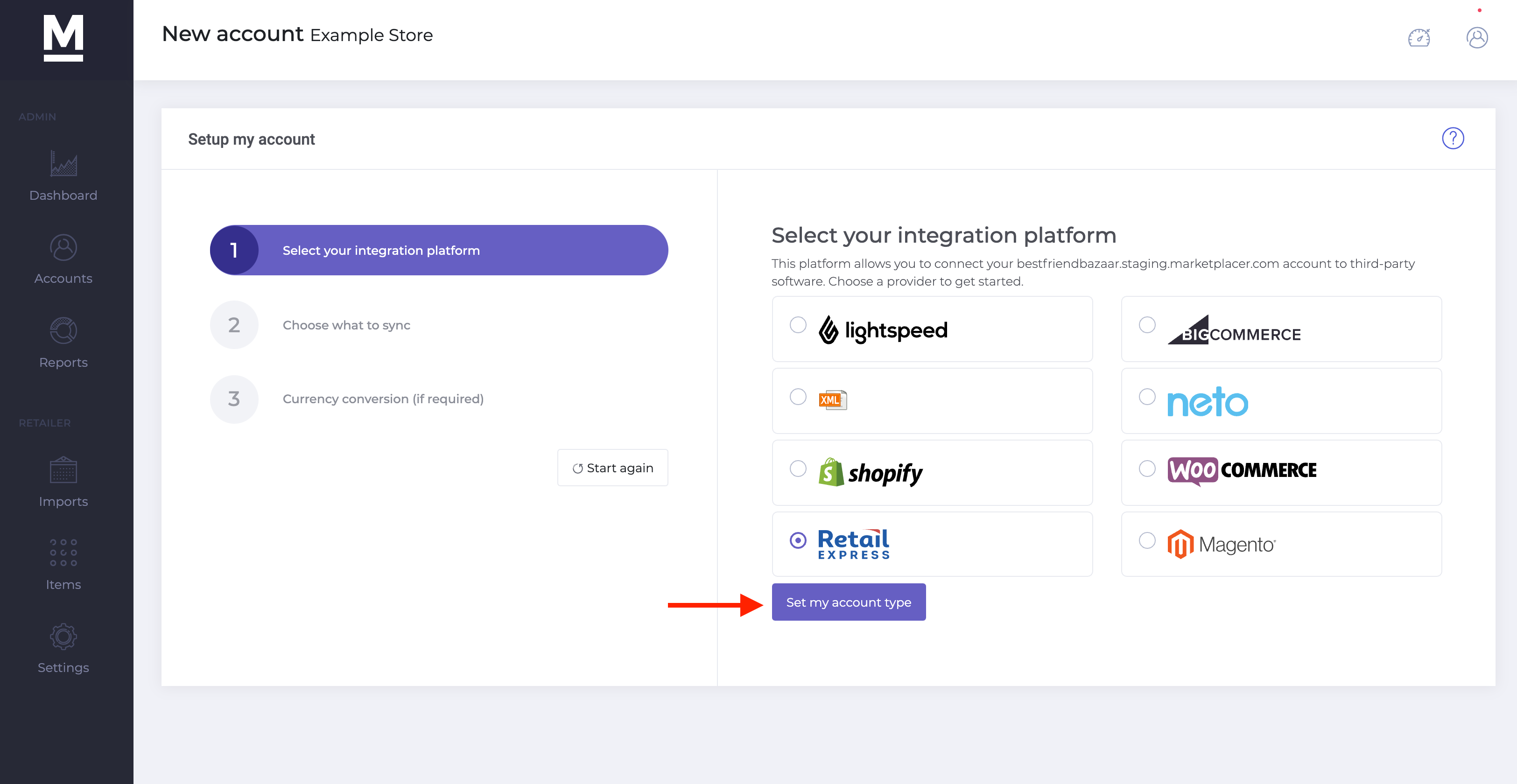Click the Neto logo
1517x784 pixels.
(x=1207, y=401)
